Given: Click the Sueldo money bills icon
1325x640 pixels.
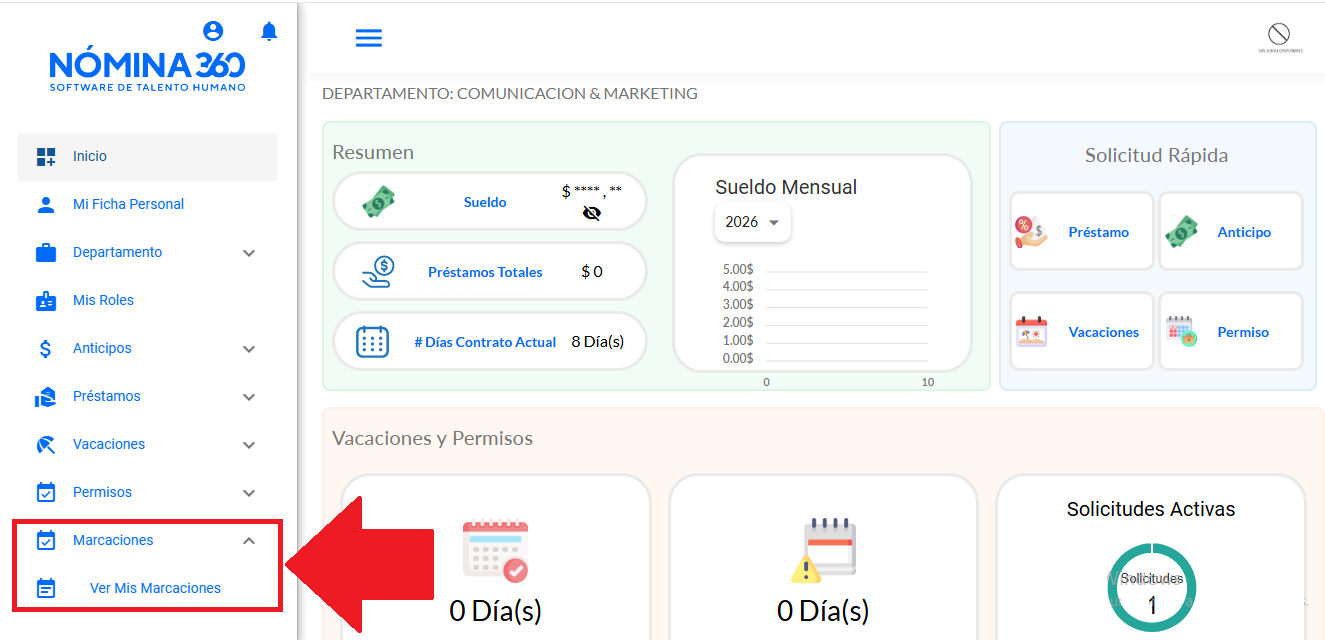Looking at the screenshot, I should (379, 202).
